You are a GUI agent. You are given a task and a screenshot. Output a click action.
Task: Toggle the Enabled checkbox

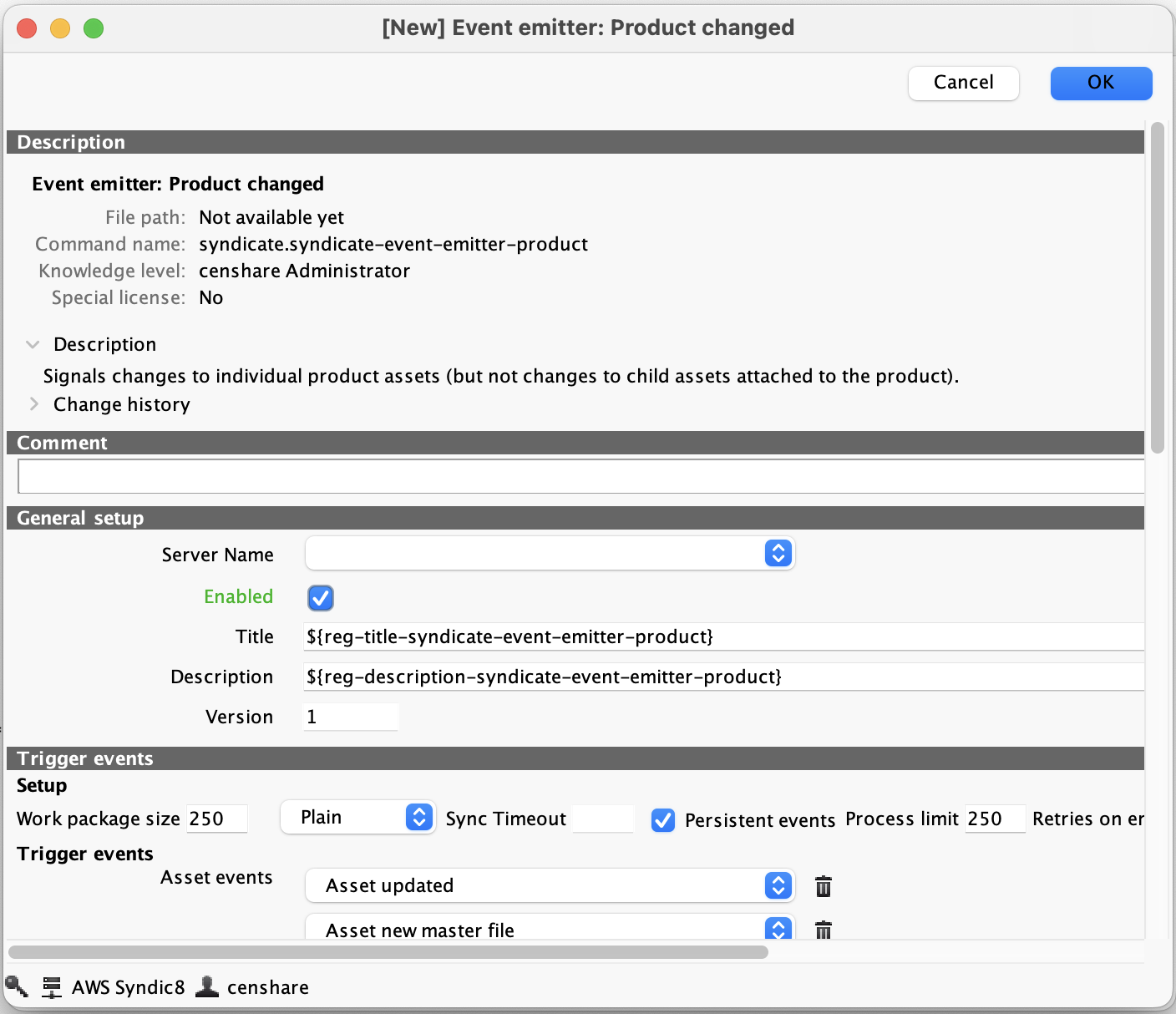point(321,597)
